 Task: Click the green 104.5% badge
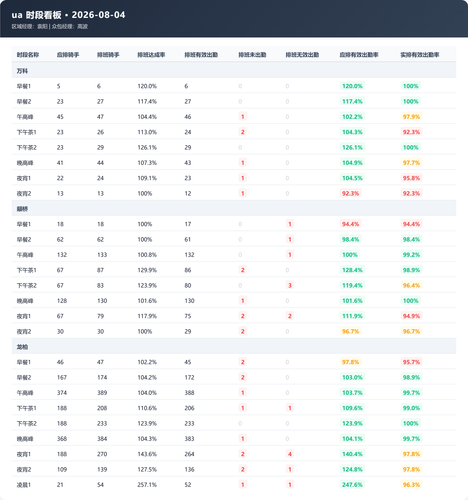(x=352, y=178)
